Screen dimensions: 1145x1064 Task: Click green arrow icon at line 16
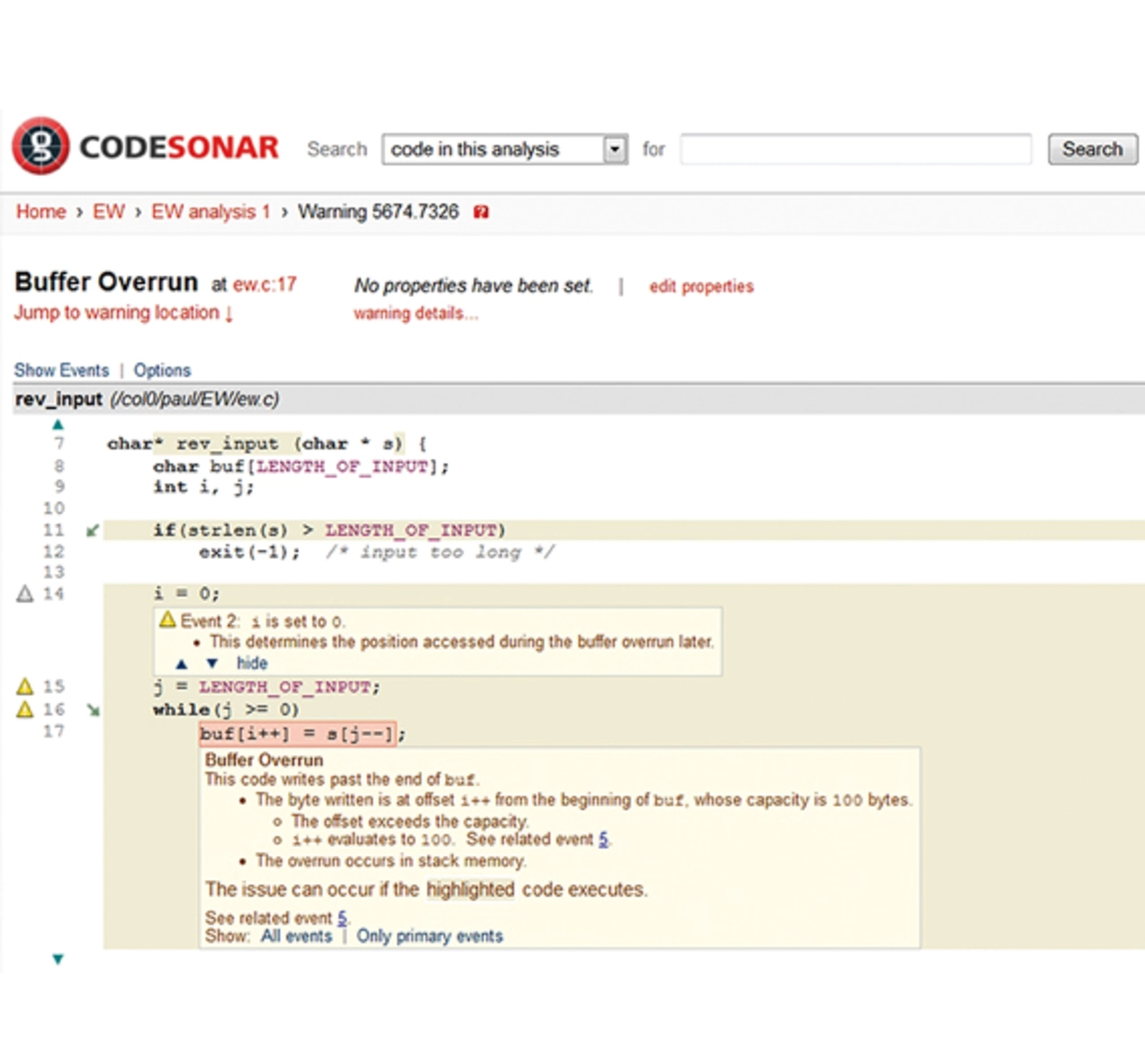pyautogui.click(x=93, y=710)
